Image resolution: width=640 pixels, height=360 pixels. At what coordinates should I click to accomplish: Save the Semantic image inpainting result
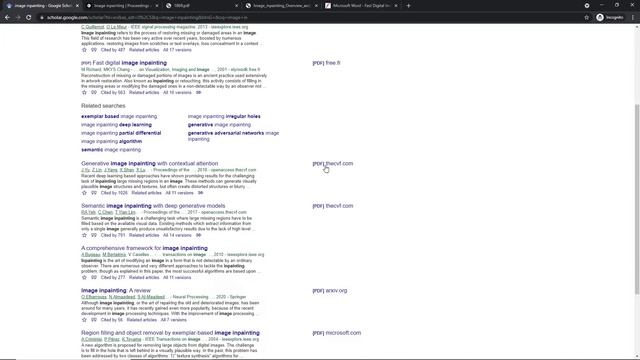[x=84, y=235]
